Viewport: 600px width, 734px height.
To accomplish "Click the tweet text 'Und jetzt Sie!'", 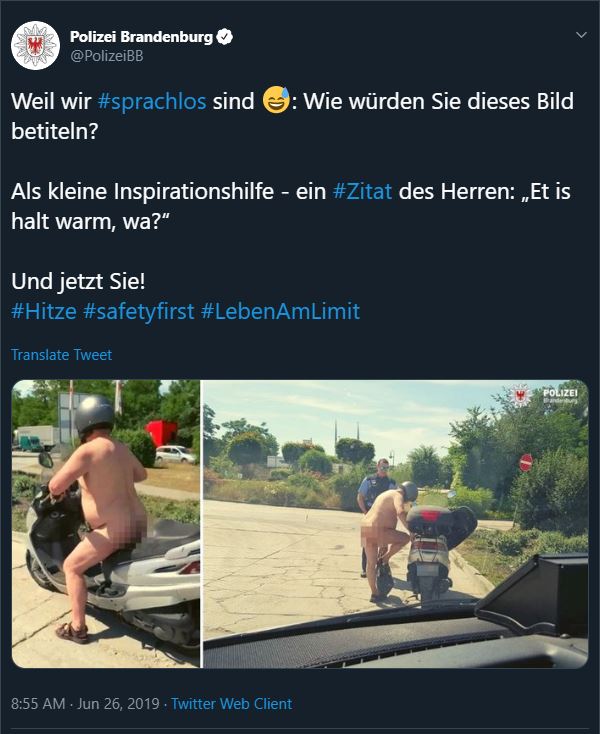I will click(78, 281).
